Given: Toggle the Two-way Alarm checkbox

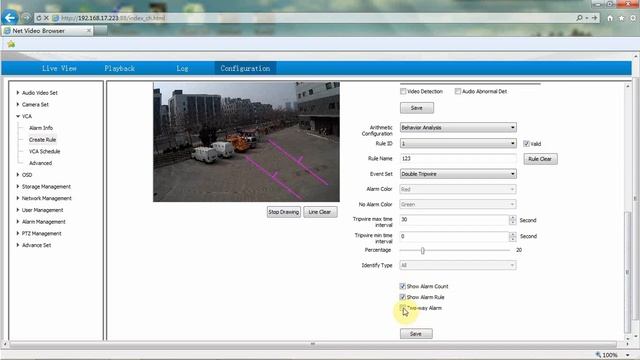Looking at the screenshot, I should (402, 307).
